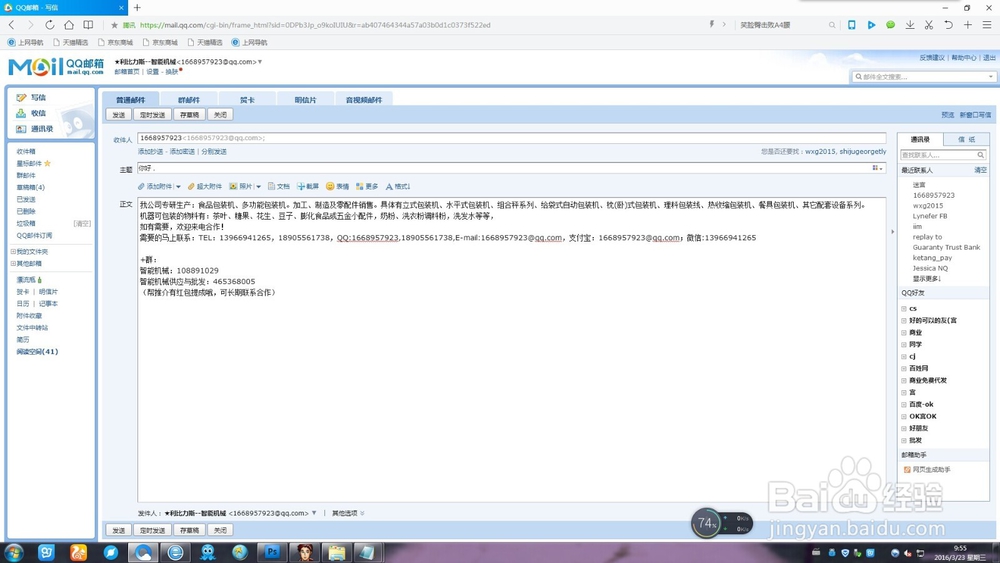Switch to the 贺卡 tab

click(247, 99)
